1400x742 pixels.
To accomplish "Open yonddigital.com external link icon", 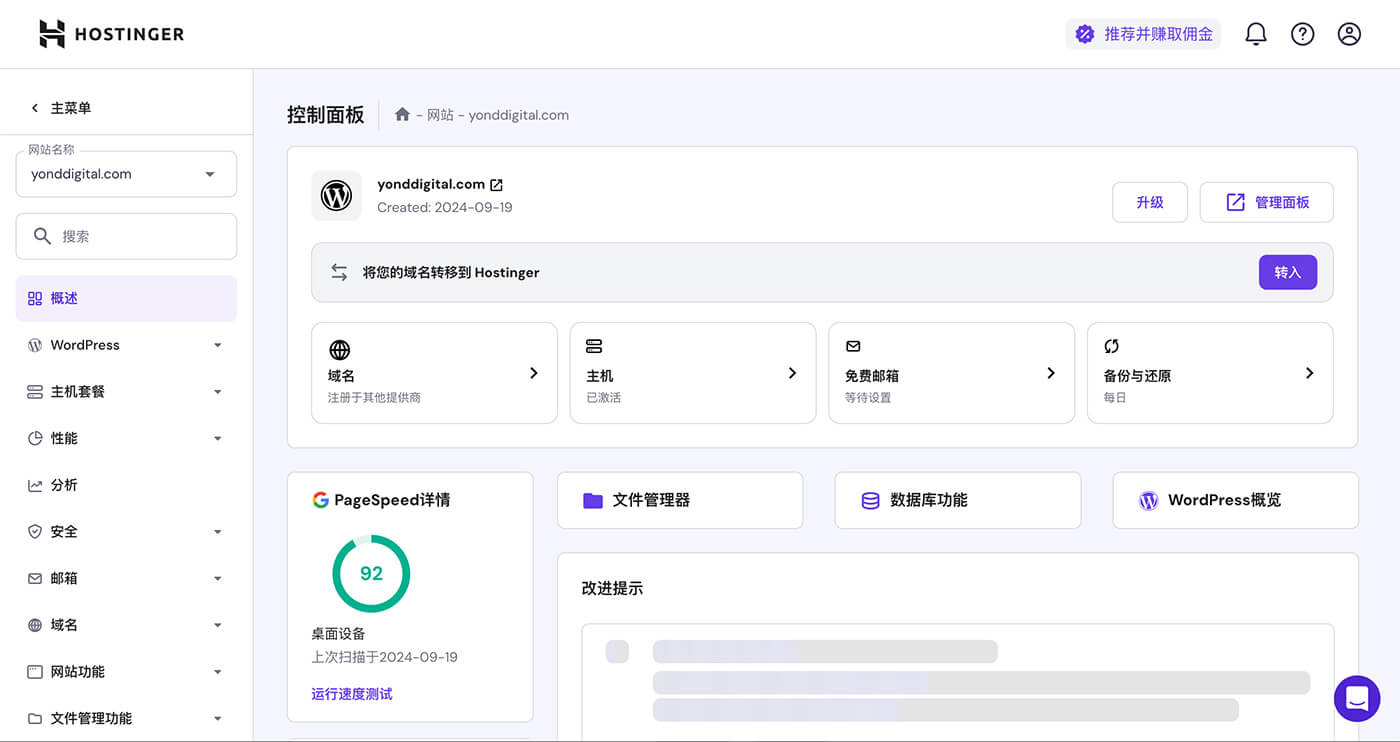I will pyautogui.click(x=496, y=185).
